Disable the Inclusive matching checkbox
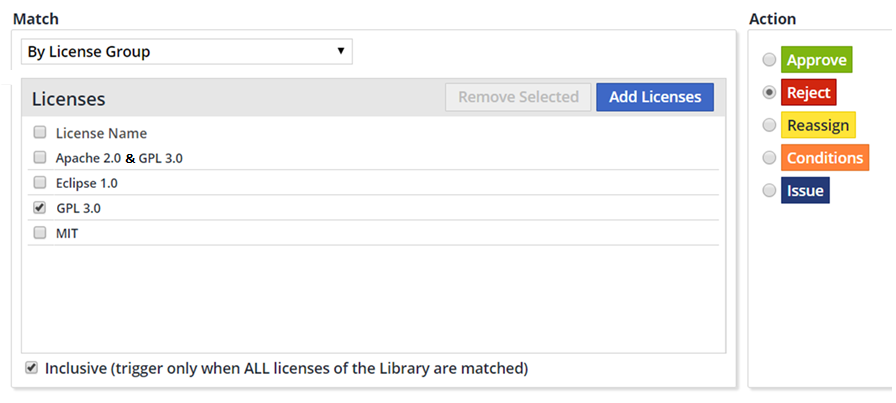Viewport: 896px width, 403px height. point(30,368)
